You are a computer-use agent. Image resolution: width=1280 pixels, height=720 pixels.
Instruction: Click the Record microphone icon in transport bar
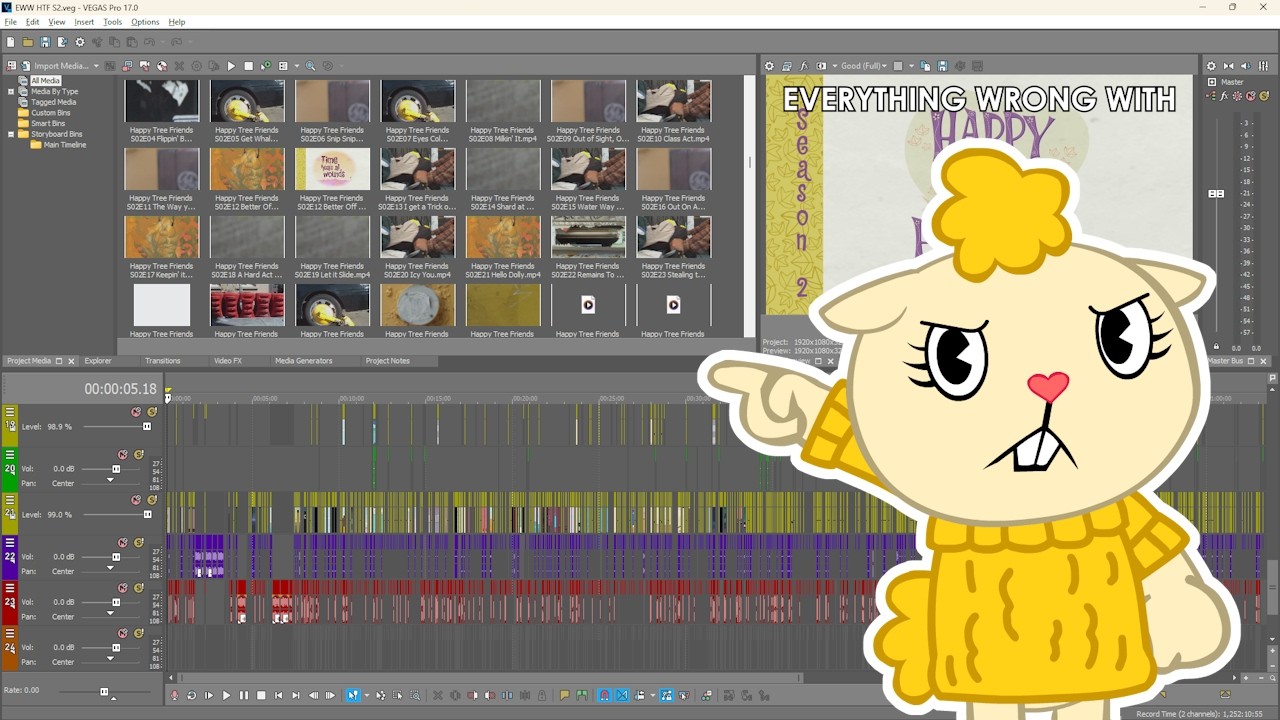174,695
